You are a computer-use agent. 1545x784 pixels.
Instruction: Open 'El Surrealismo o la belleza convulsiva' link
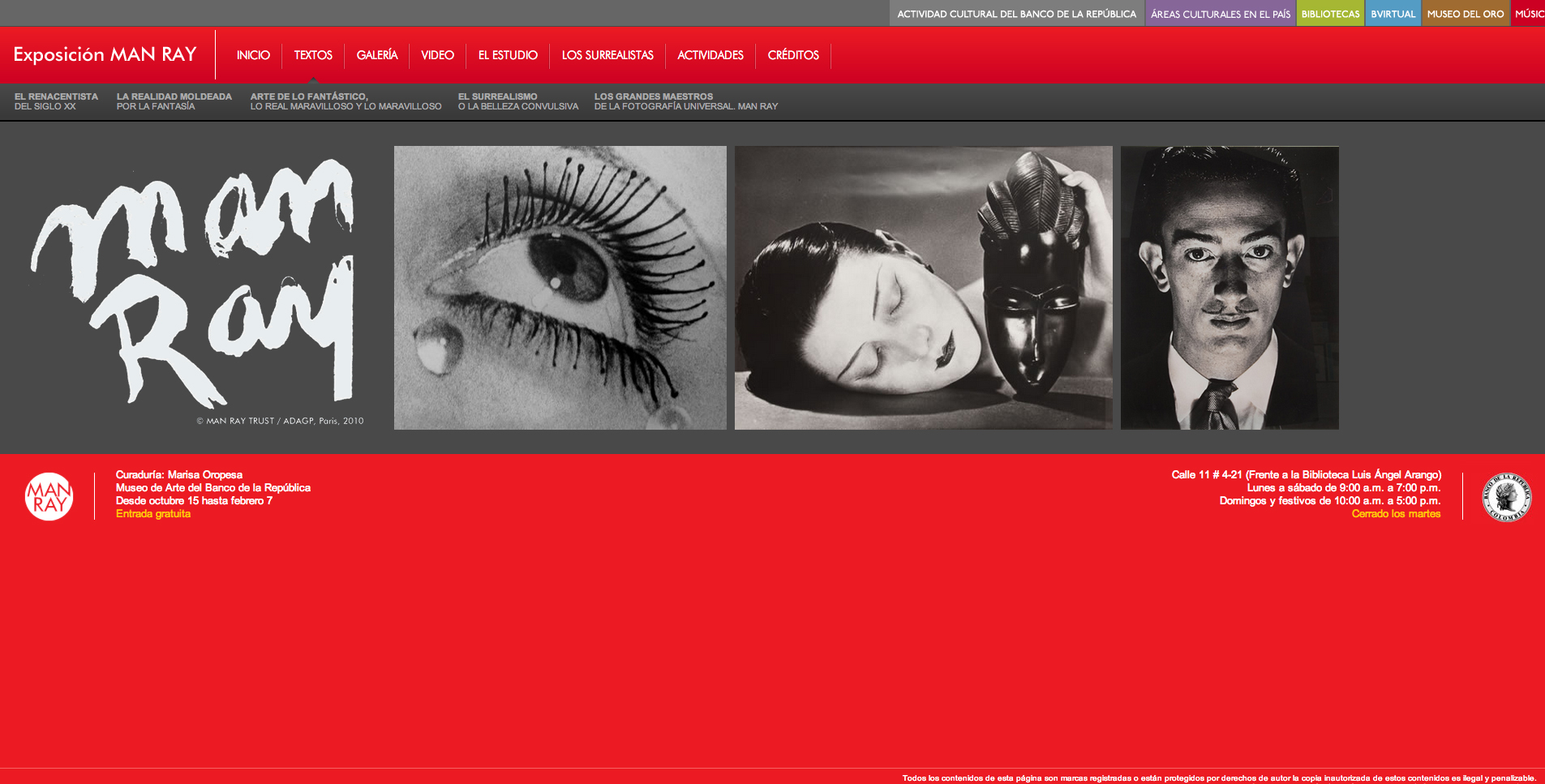[x=517, y=101]
